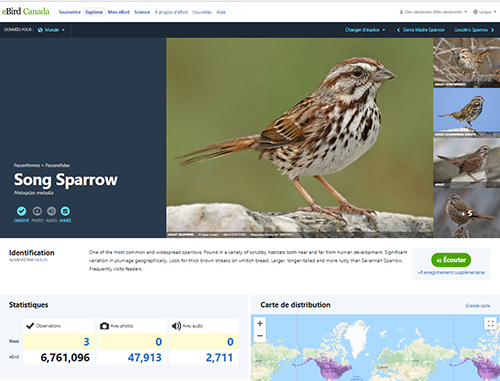Go to previous species Sierra Madre Sparrow
Viewport: 500px width, 381px height.
click(x=421, y=30)
